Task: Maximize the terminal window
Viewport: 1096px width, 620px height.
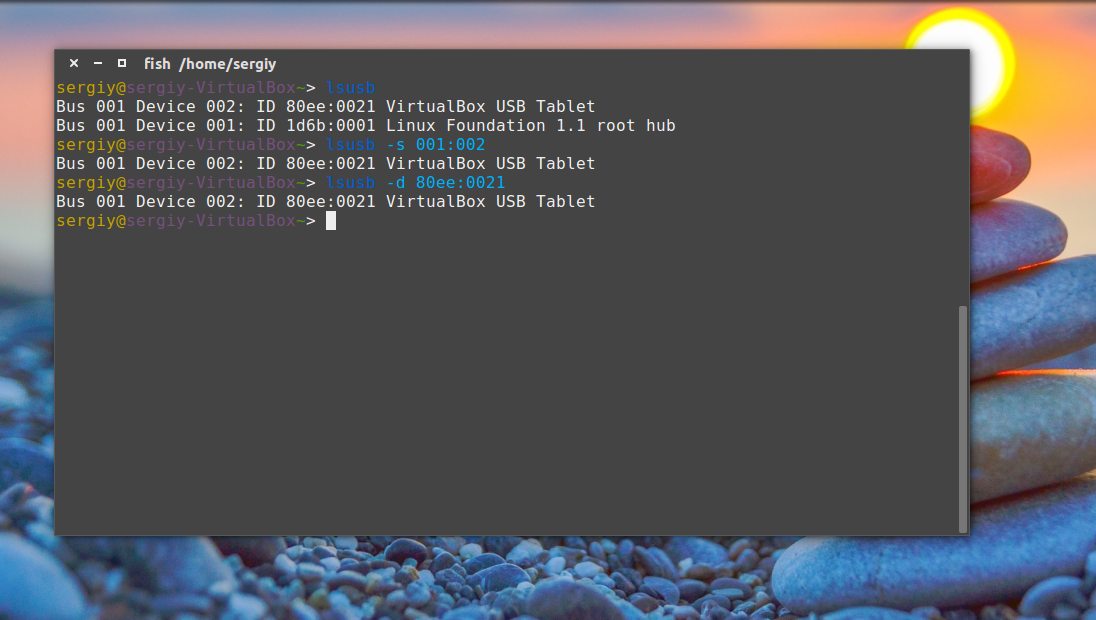Action: coord(122,63)
